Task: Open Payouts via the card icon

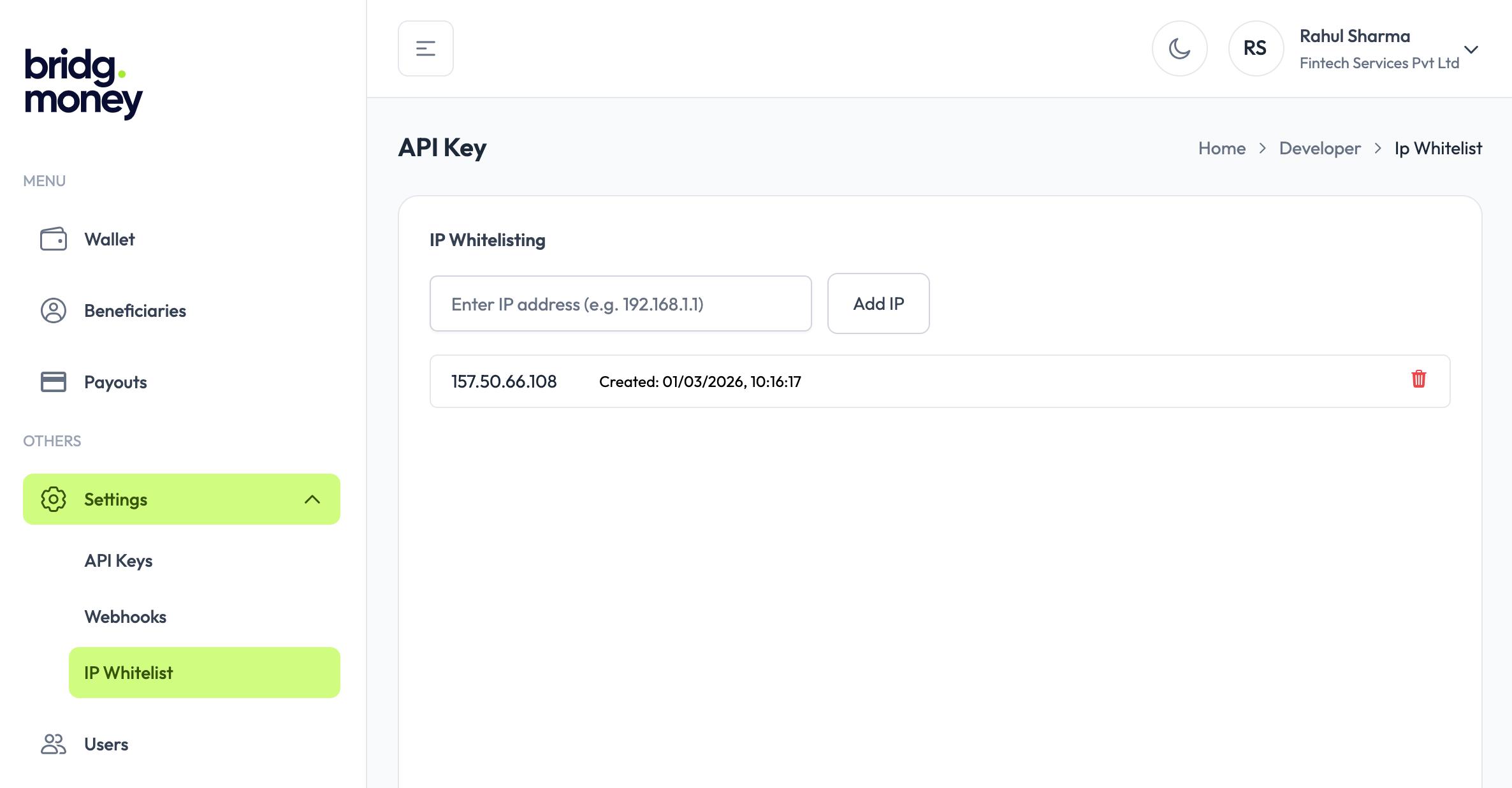Action: point(54,382)
